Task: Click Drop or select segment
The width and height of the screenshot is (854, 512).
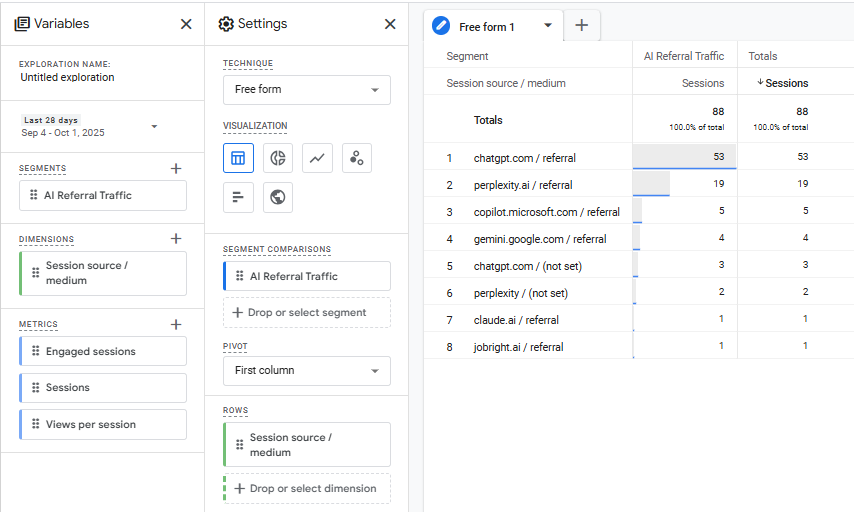Action: (x=307, y=313)
